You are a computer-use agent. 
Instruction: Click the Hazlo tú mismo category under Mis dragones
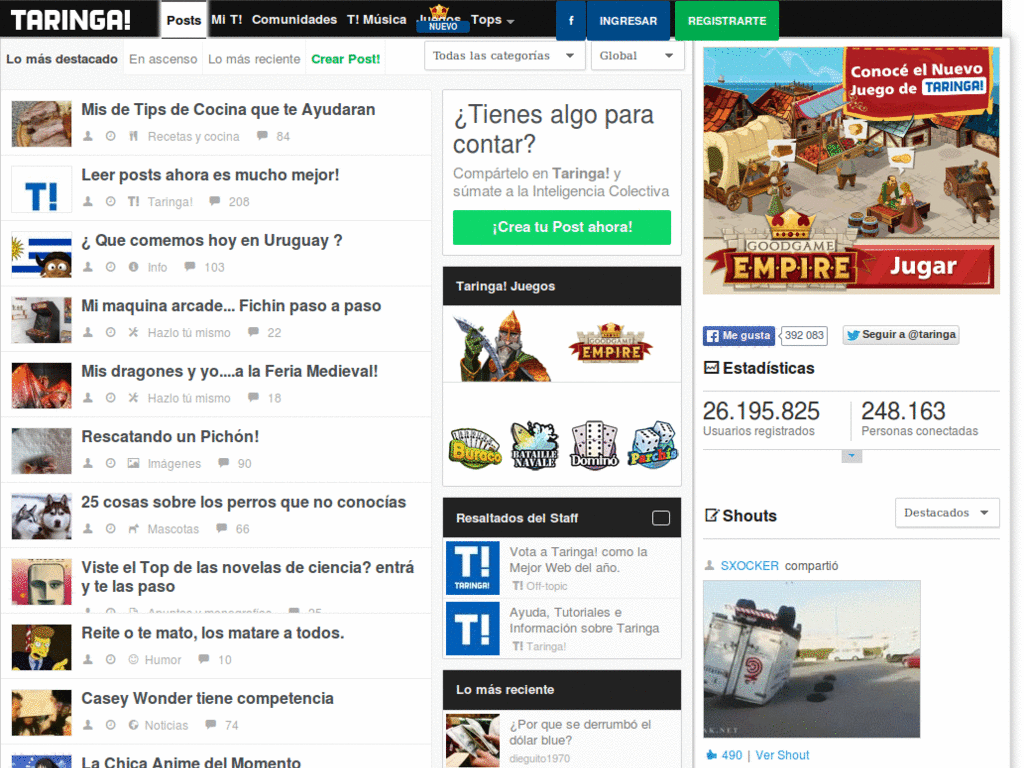point(189,398)
